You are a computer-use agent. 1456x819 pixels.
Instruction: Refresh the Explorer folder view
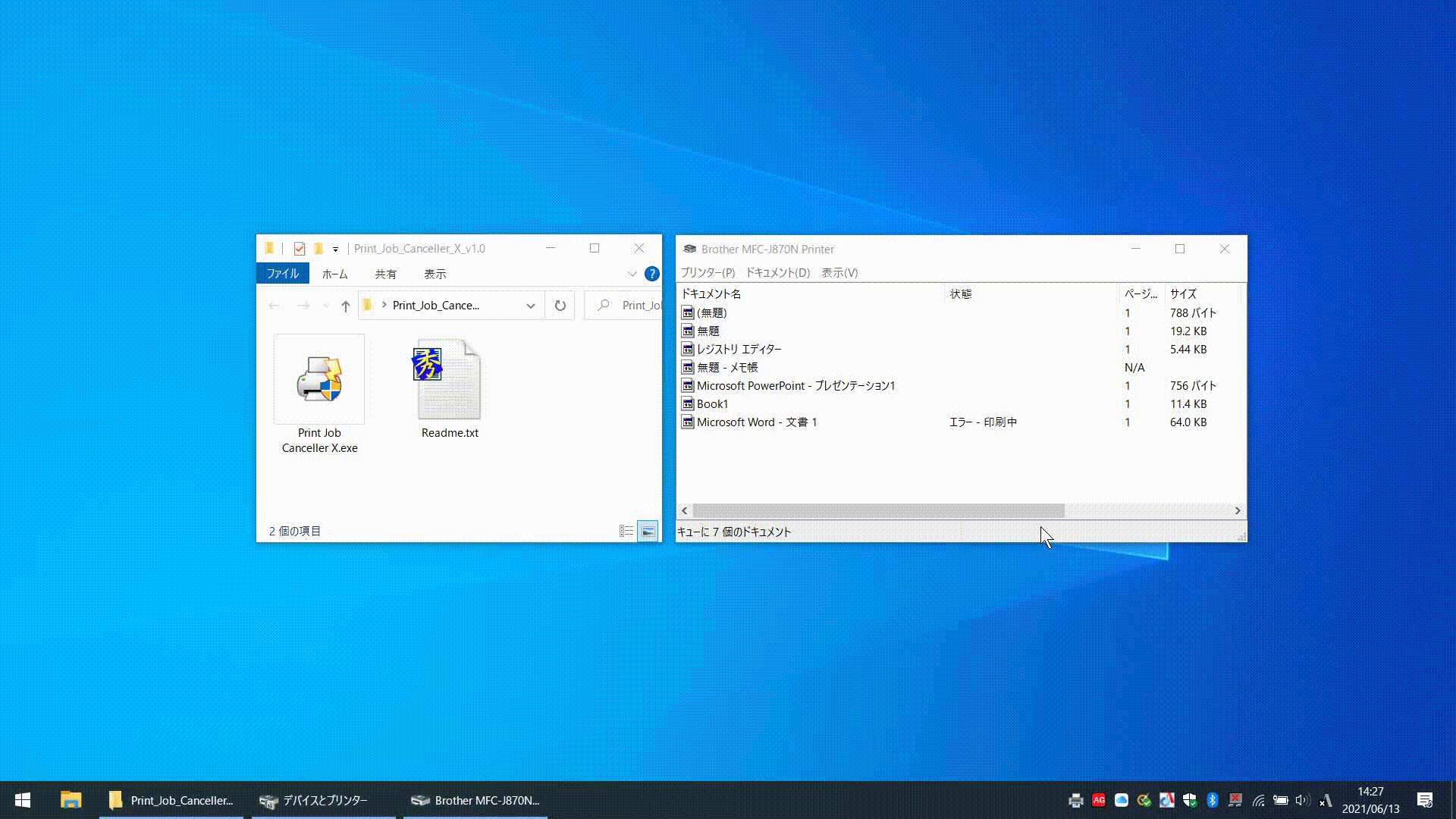click(560, 306)
